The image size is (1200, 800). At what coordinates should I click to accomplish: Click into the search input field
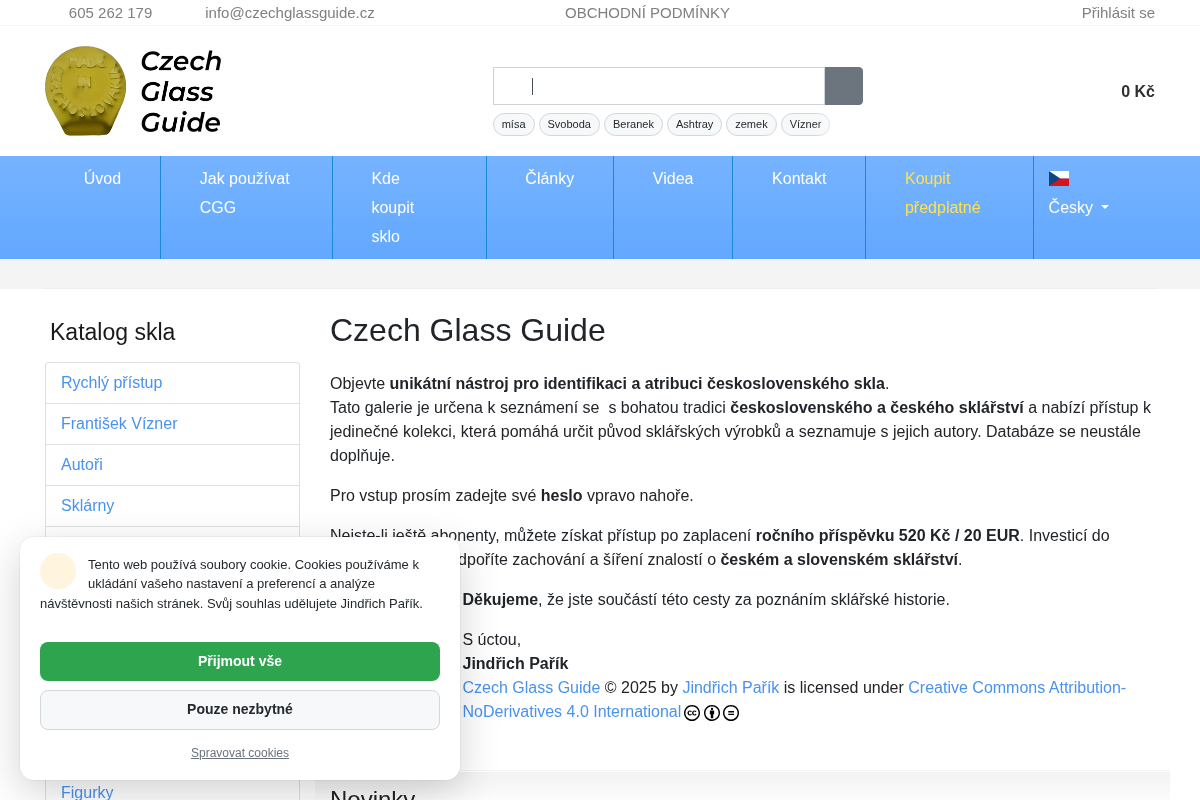(659, 86)
